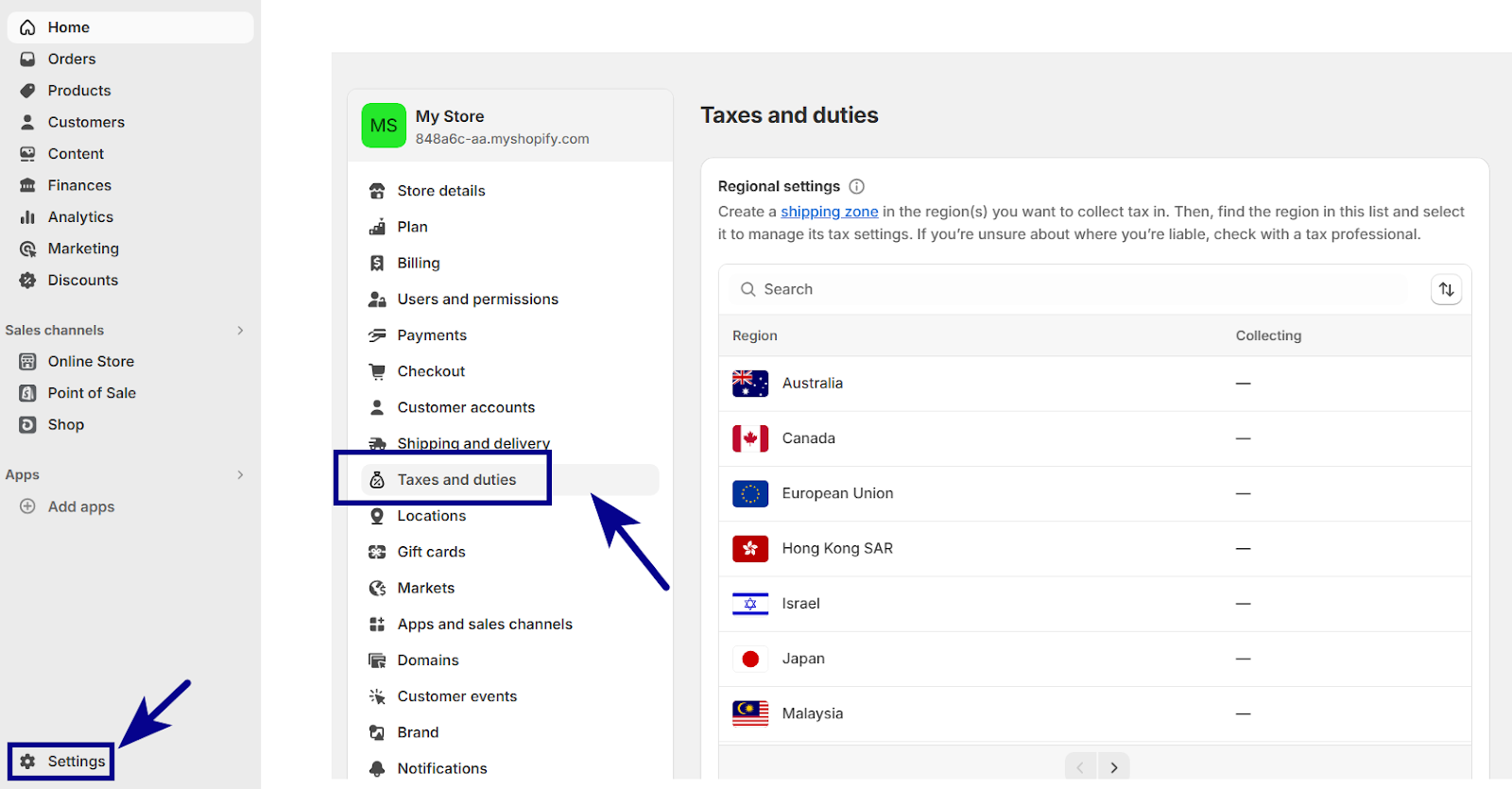Click the Regional settings info icon

pos(857,186)
